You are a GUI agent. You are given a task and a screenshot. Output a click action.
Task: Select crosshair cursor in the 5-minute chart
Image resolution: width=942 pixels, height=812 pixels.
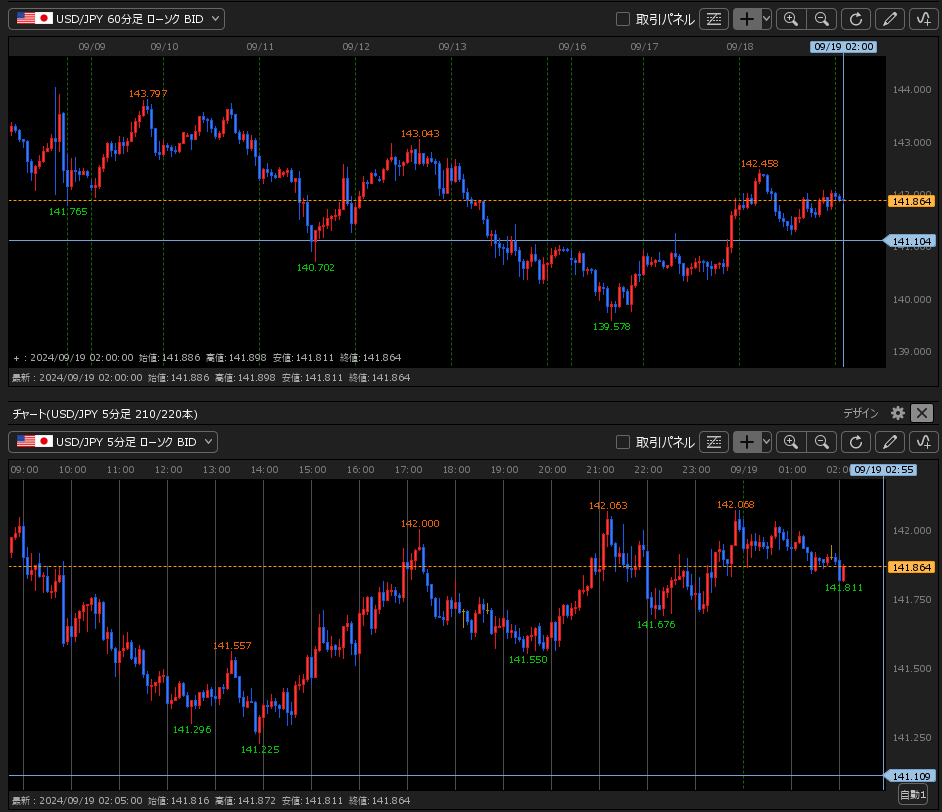coord(746,442)
